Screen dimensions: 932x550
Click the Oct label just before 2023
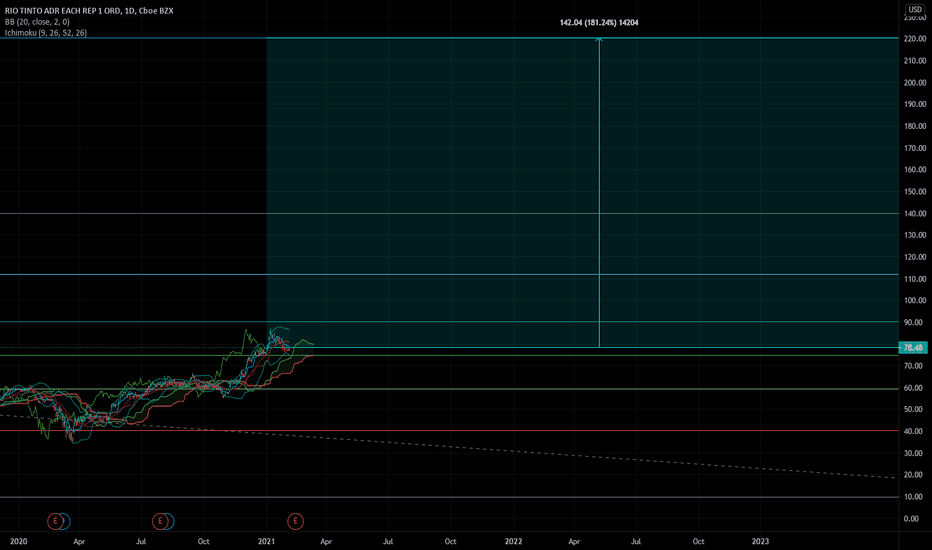pos(698,541)
